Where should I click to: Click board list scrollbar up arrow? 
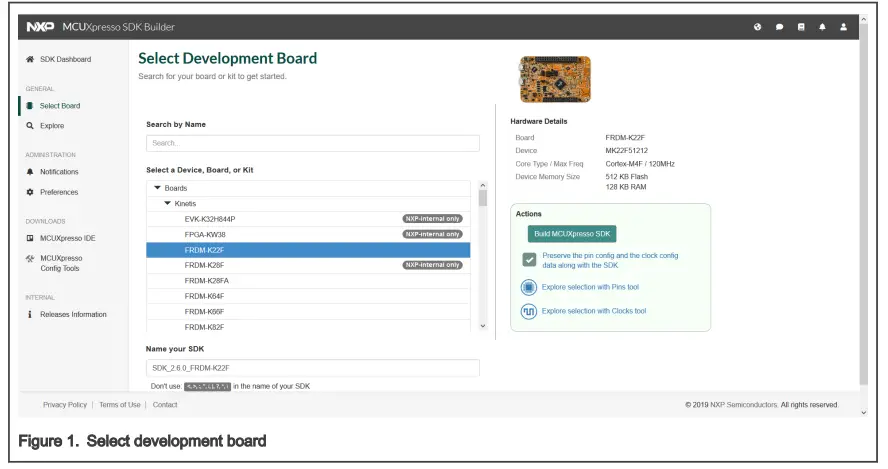pyautogui.click(x=483, y=185)
